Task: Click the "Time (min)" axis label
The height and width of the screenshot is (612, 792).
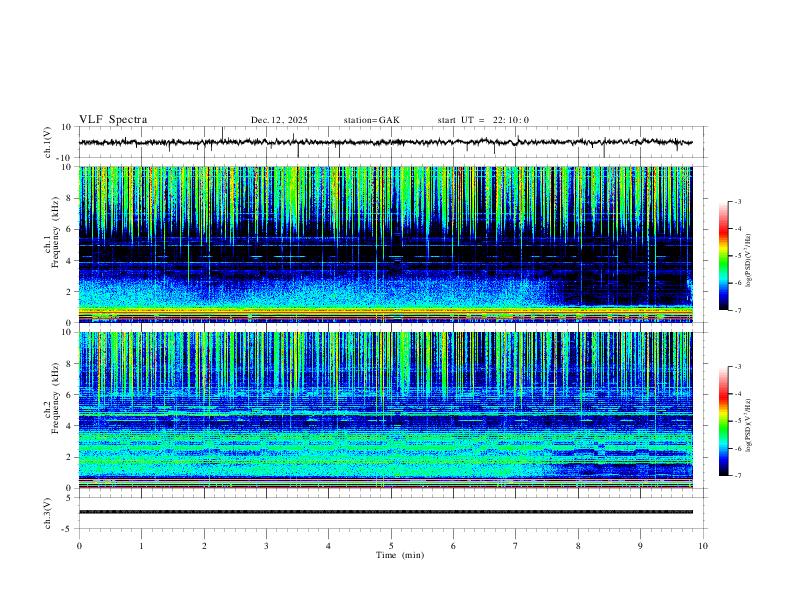Action: [x=400, y=555]
